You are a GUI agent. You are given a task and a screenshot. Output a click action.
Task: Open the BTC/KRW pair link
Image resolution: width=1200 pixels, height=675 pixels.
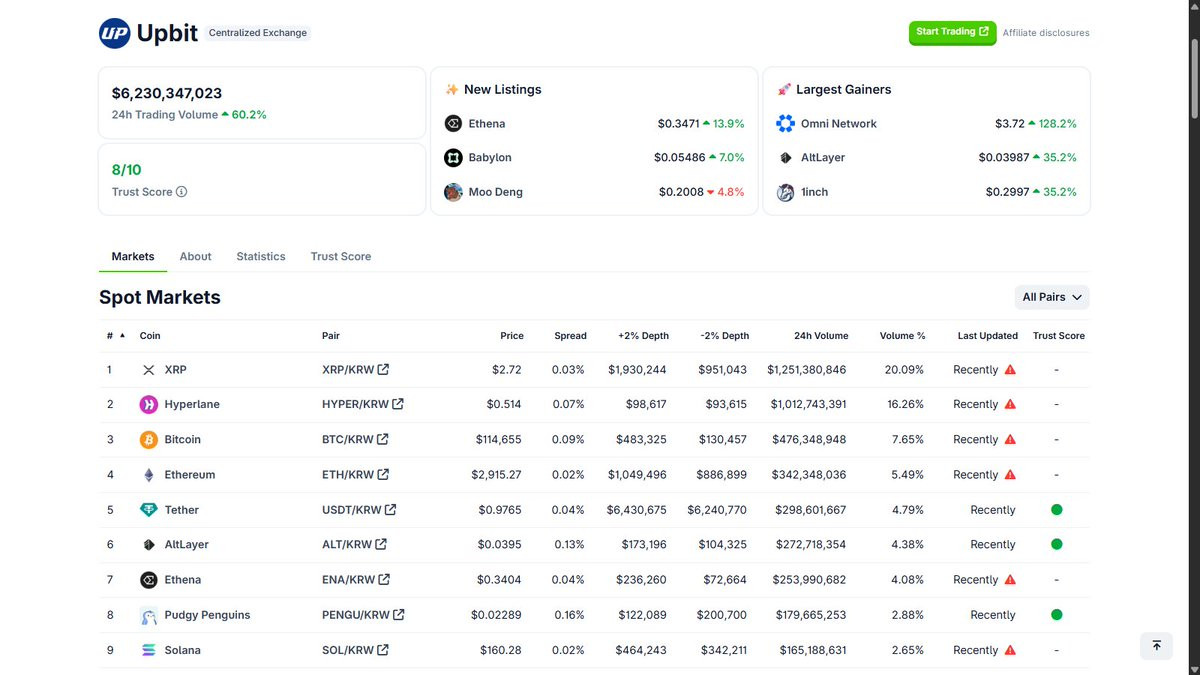pyautogui.click(x=355, y=440)
